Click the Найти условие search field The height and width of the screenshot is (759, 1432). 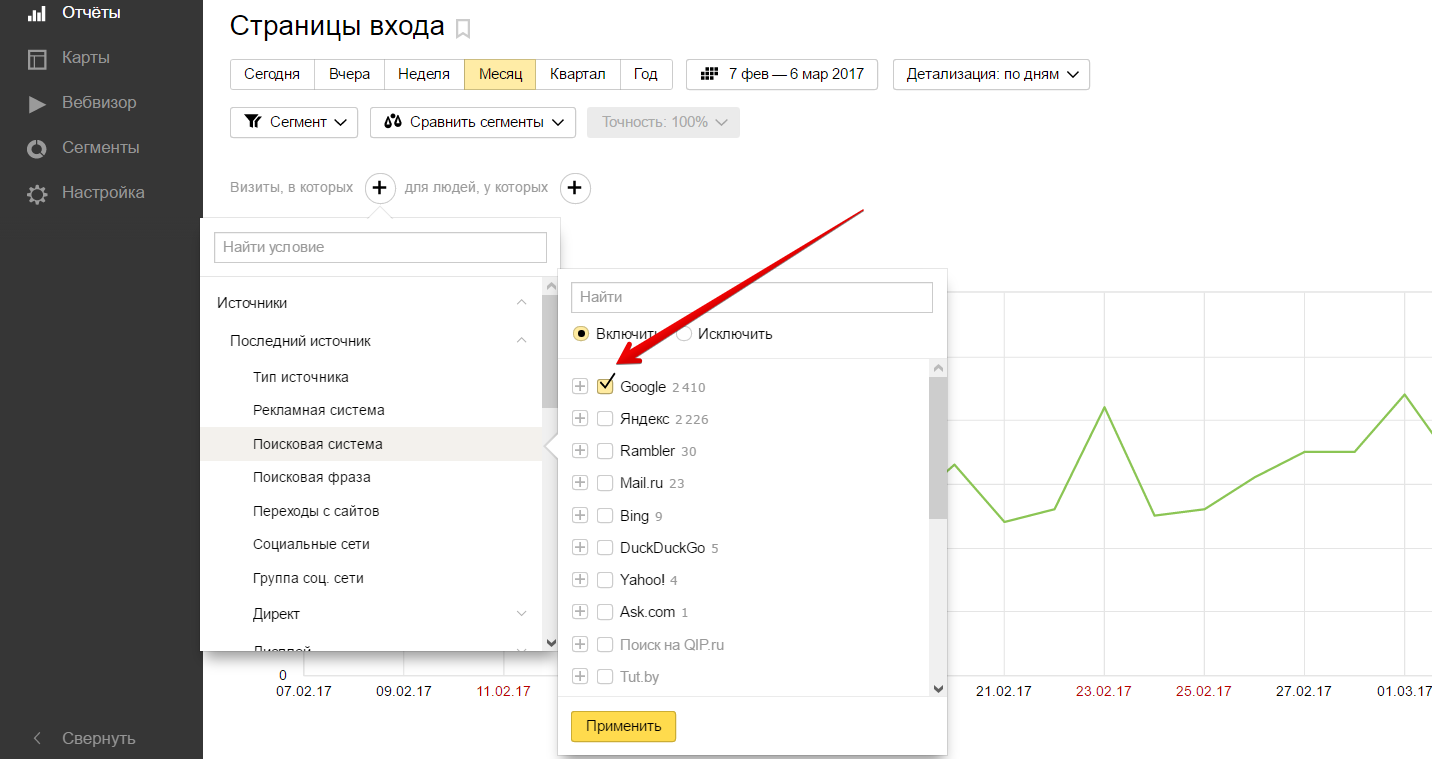click(x=380, y=247)
